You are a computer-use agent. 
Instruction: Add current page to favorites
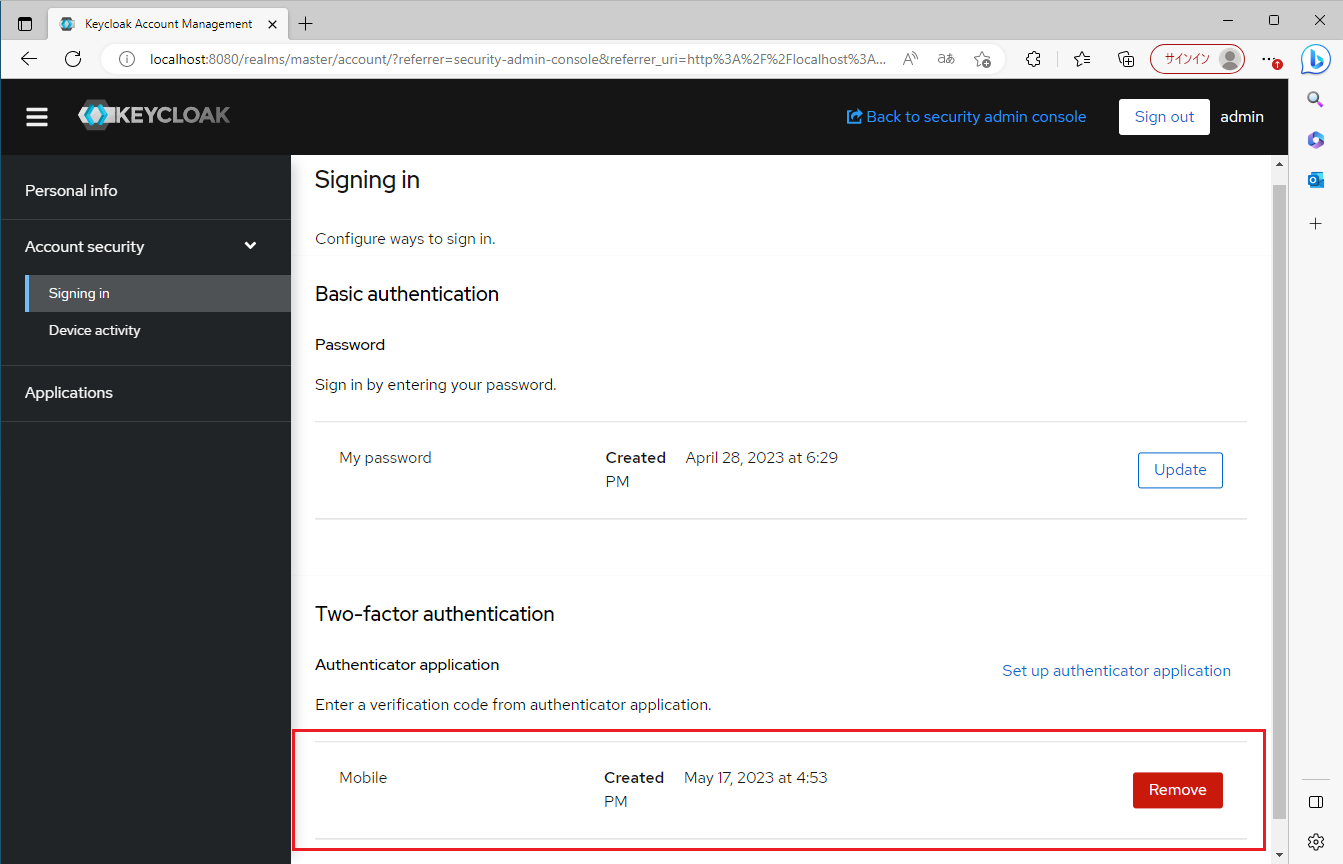(x=982, y=59)
